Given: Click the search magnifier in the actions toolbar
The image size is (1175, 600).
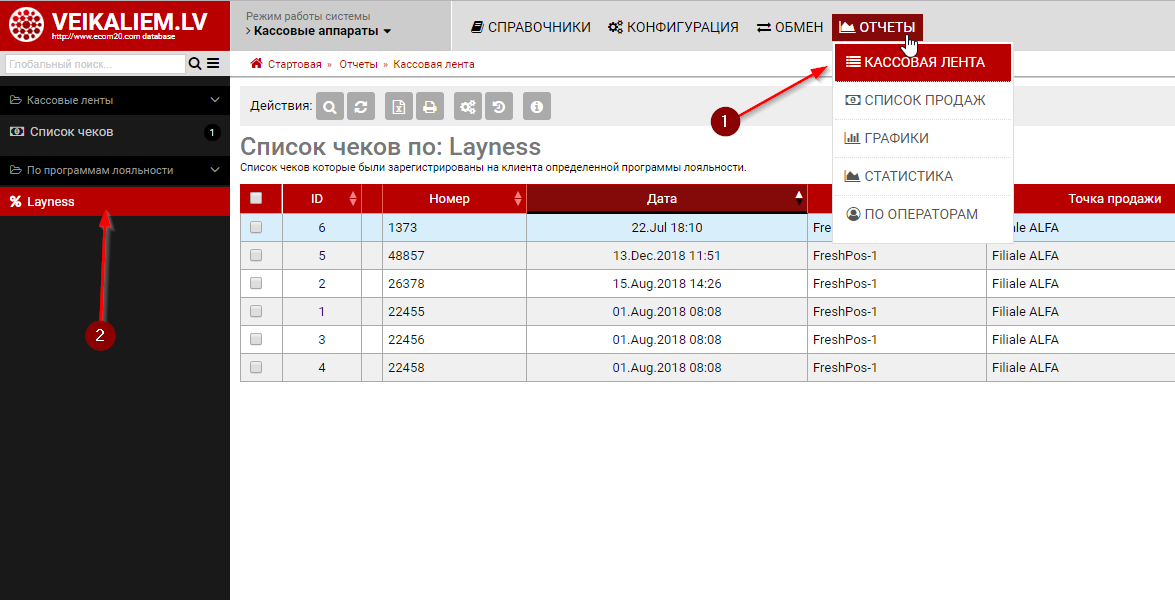Looking at the screenshot, I should 331,107.
